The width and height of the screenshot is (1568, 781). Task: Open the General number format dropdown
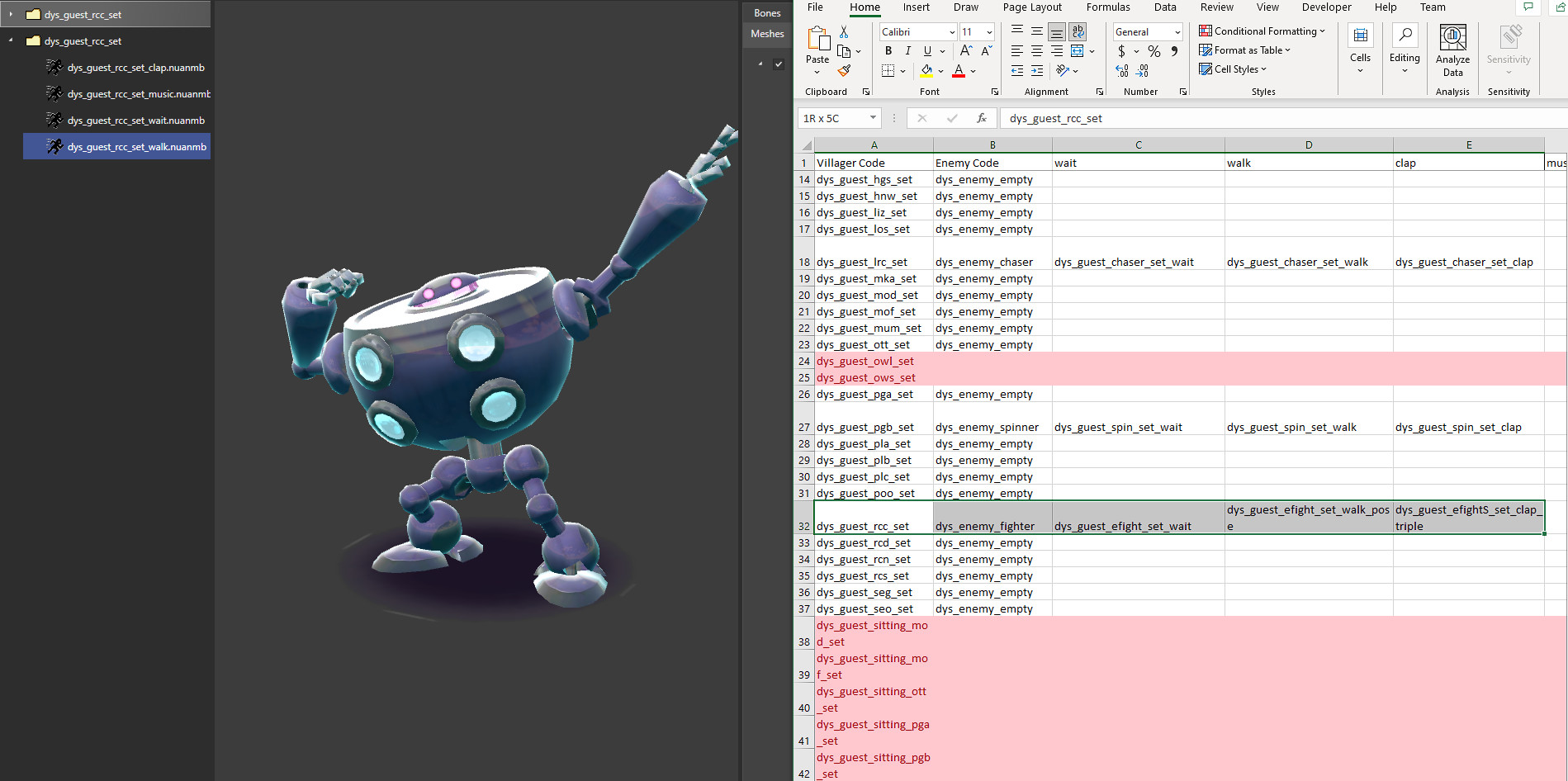(x=1177, y=32)
